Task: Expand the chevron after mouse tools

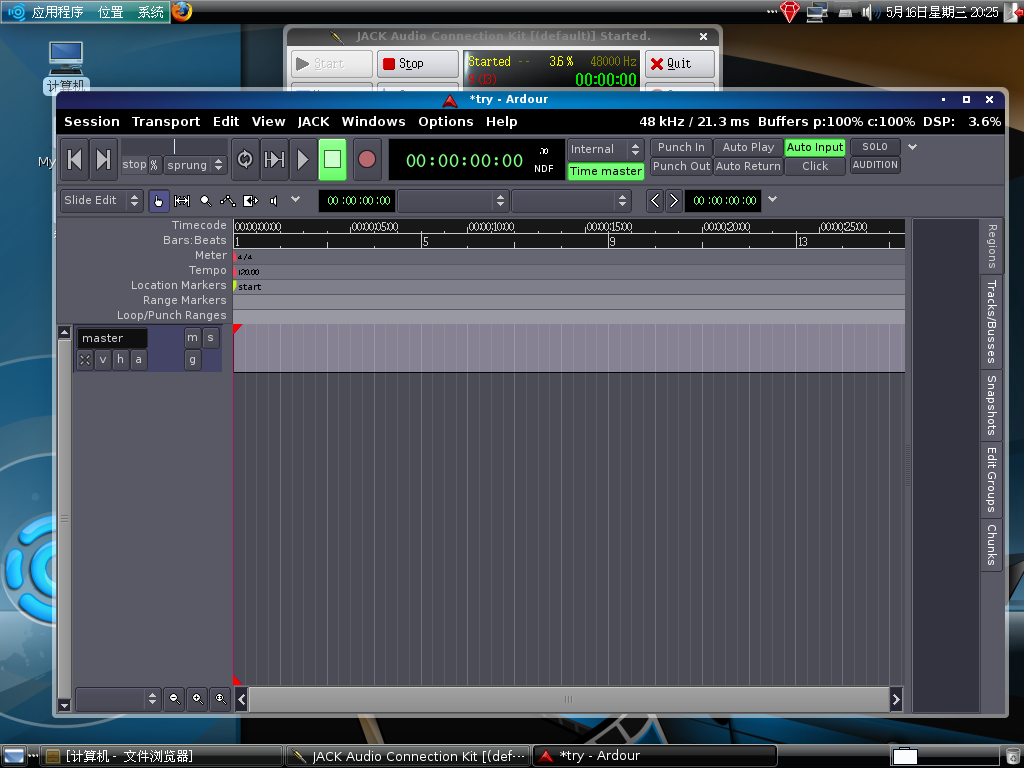Action: [295, 199]
